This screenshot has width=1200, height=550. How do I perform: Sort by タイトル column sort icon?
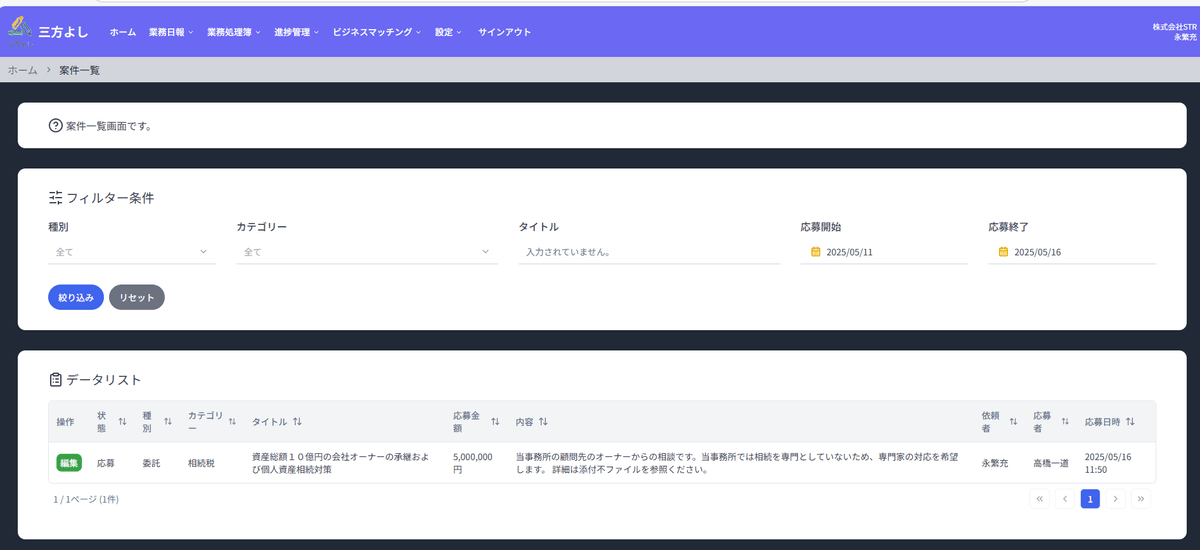point(297,422)
